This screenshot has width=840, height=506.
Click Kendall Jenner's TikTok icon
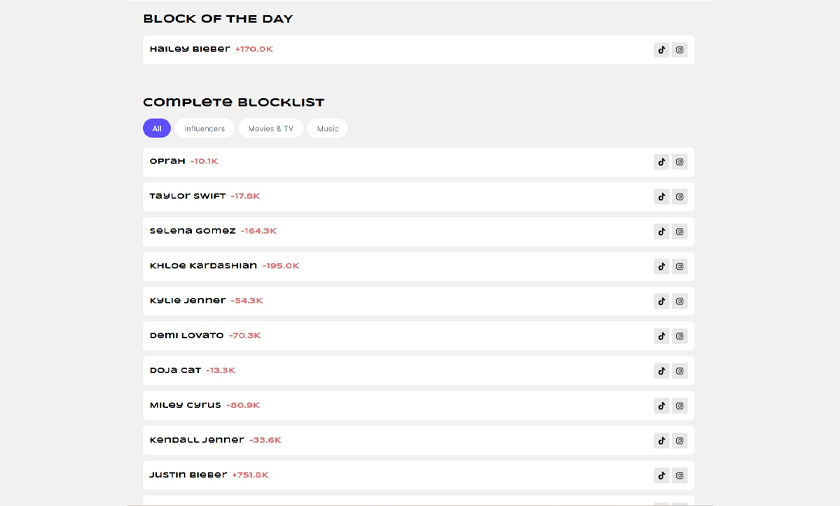[x=661, y=441]
